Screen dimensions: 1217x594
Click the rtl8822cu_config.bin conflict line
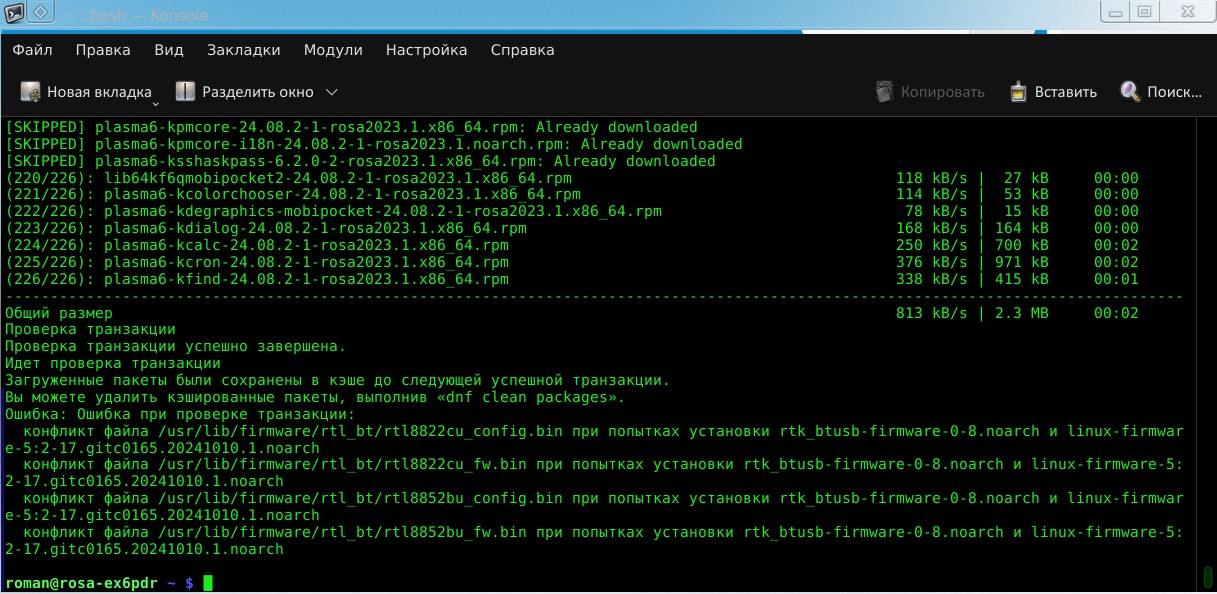pos(594,440)
